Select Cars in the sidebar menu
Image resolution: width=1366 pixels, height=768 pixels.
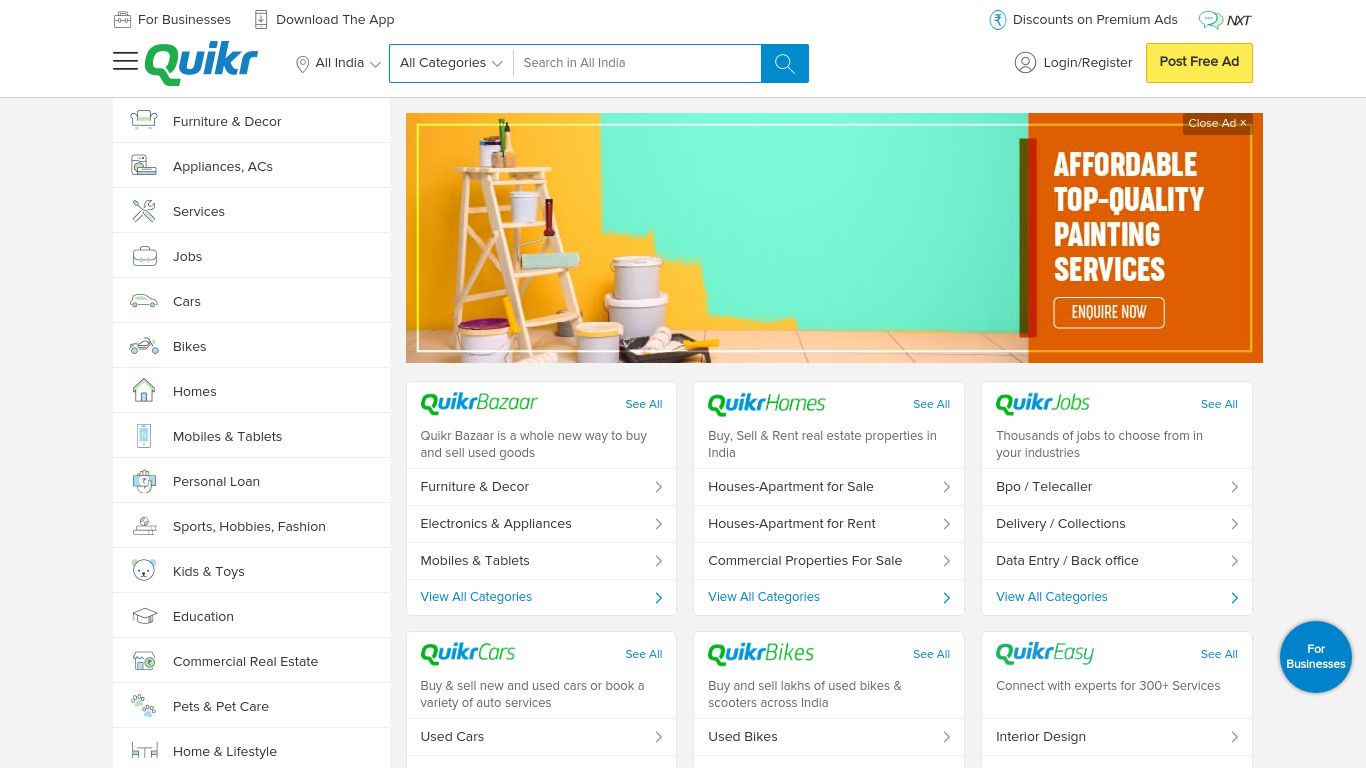251,301
